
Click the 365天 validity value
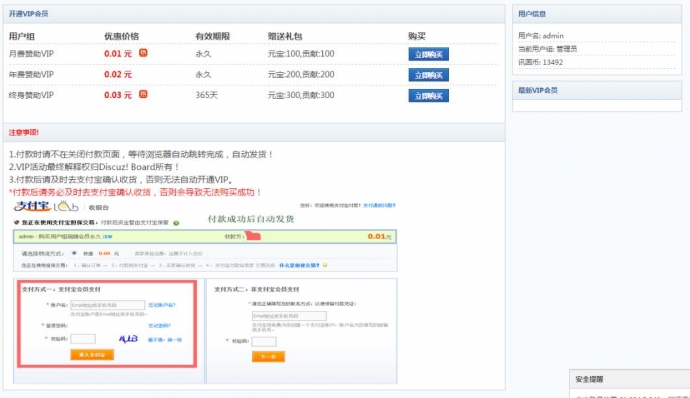207,95
